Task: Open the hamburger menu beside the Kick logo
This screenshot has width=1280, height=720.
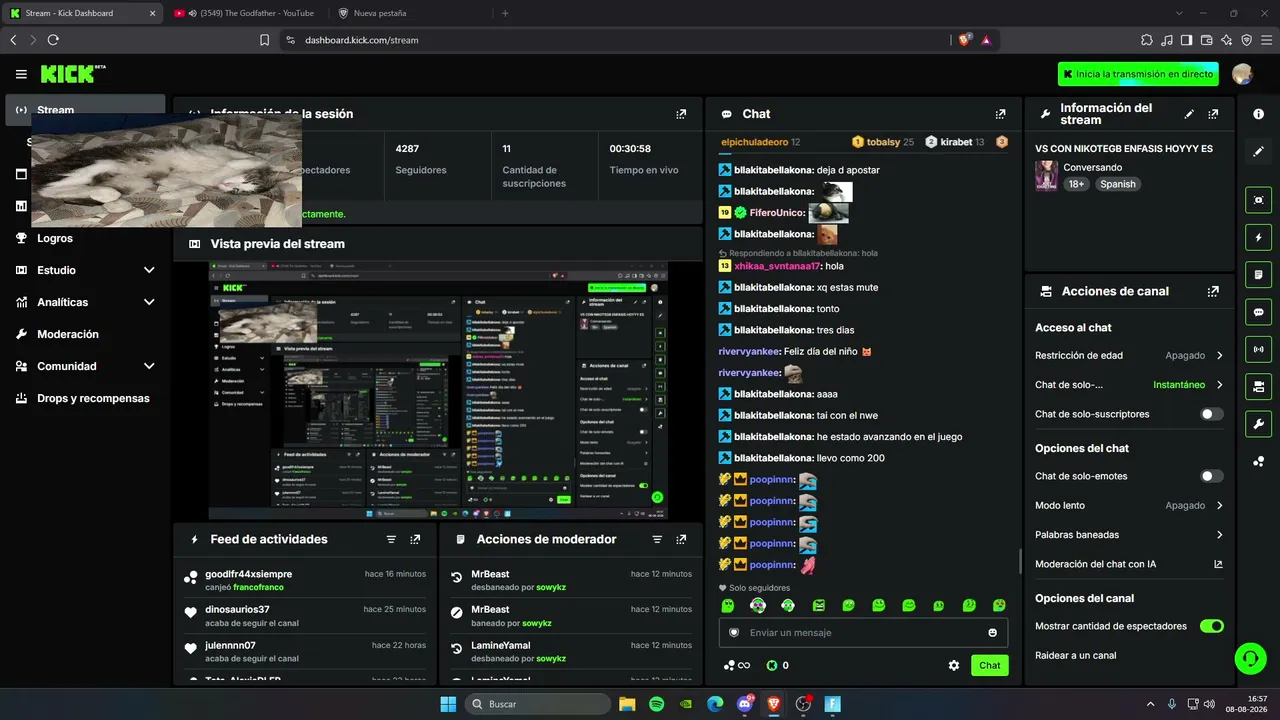Action: 21,74
